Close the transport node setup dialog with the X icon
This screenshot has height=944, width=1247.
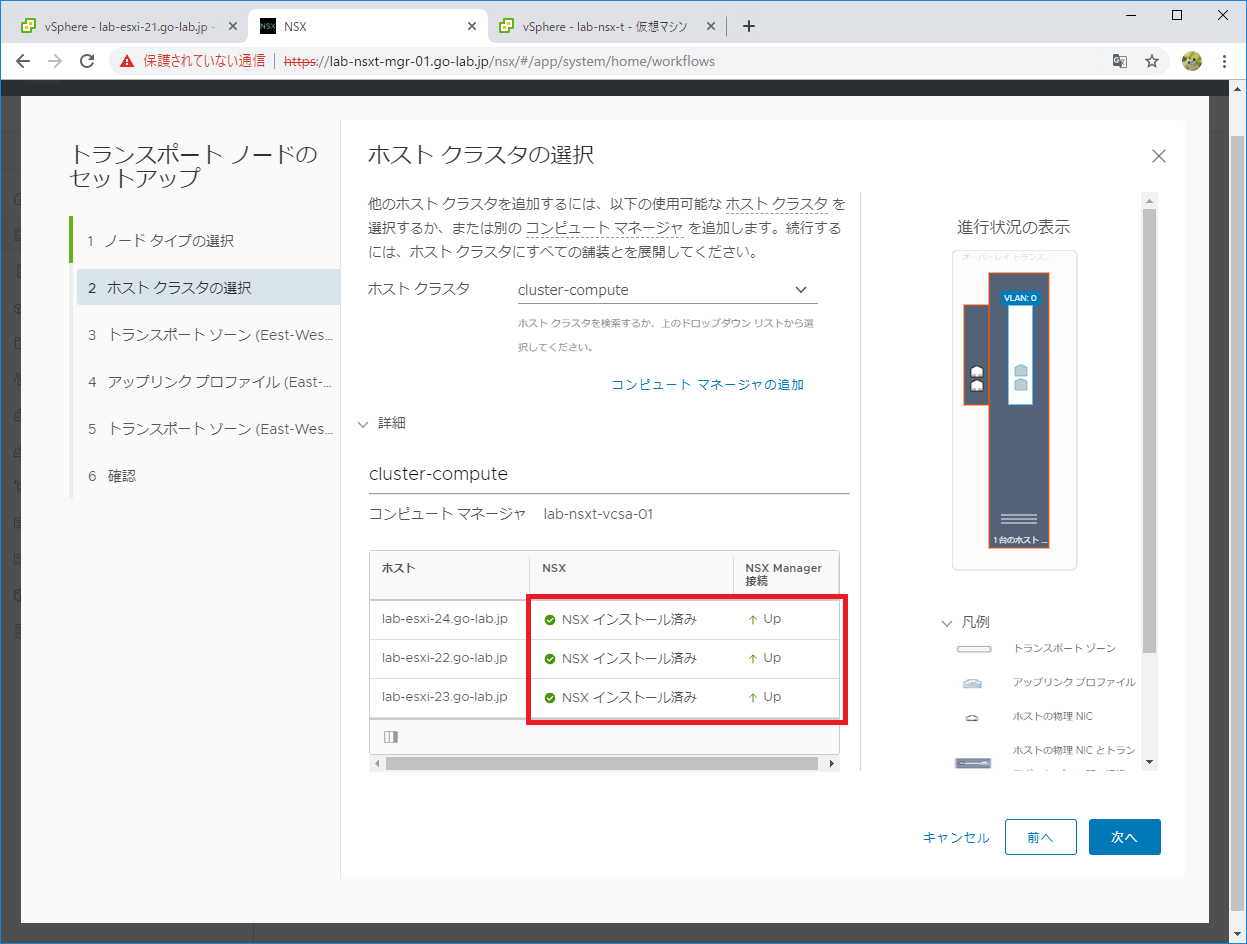(x=1159, y=156)
